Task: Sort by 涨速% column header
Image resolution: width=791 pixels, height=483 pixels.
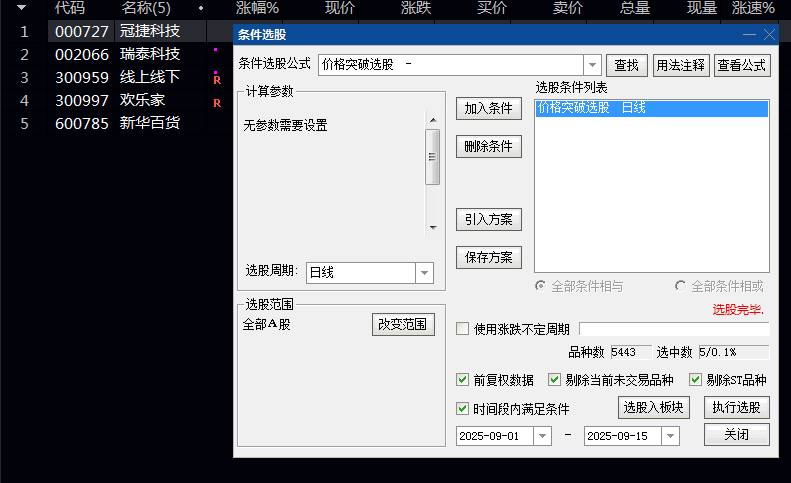Action: (753, 8)
